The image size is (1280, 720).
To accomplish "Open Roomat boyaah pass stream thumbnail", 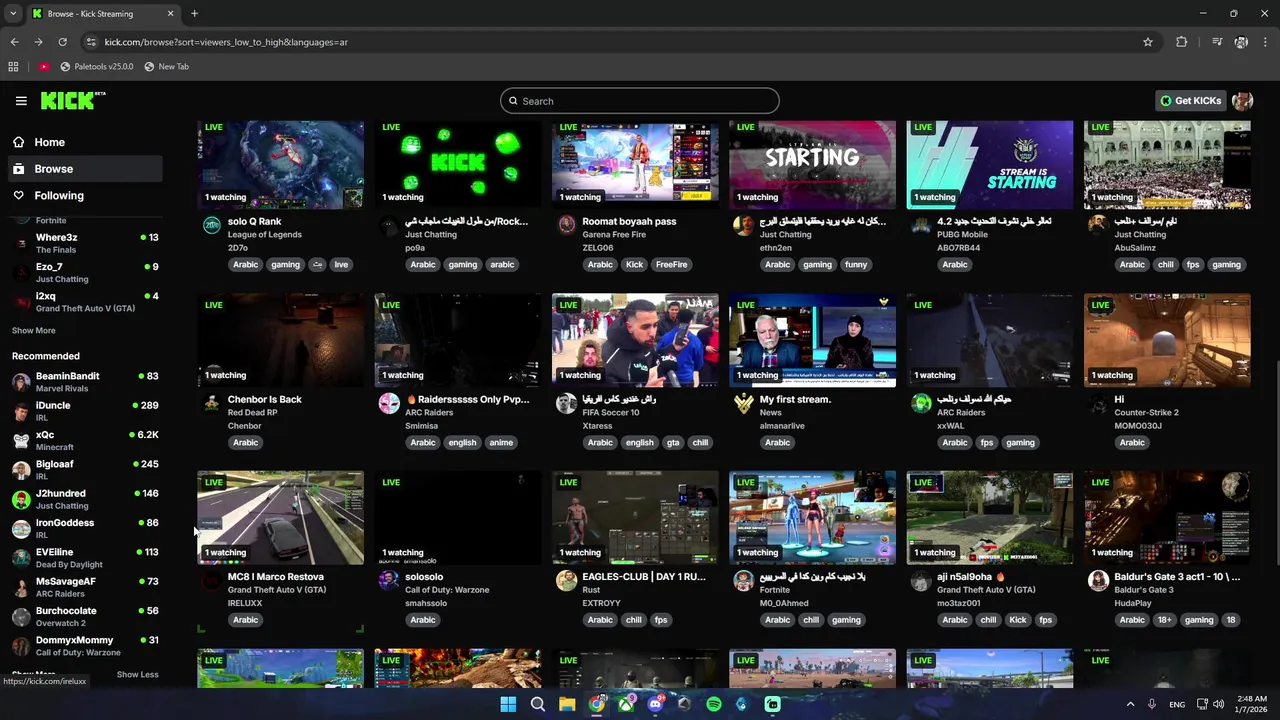I will pos(635,165).
